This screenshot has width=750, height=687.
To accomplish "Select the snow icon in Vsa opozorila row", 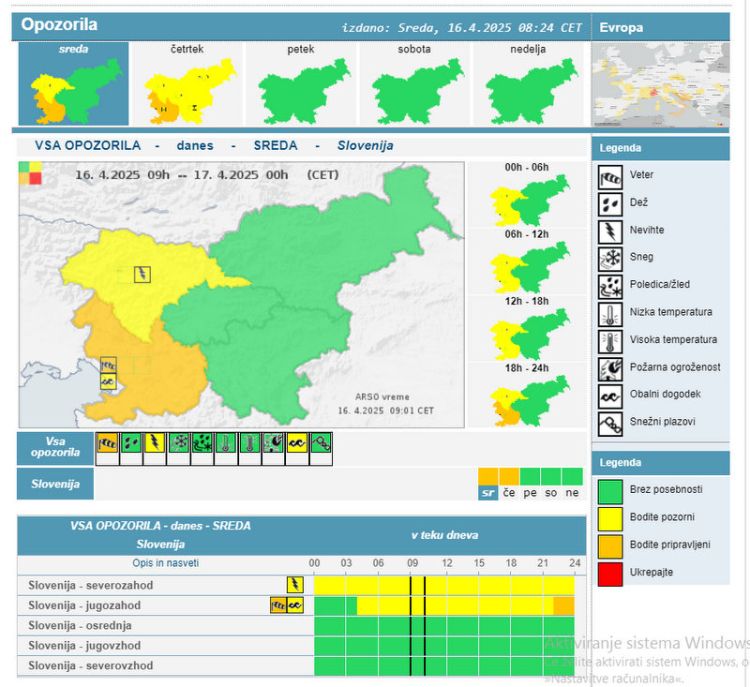I will click(x=178, y=443).
